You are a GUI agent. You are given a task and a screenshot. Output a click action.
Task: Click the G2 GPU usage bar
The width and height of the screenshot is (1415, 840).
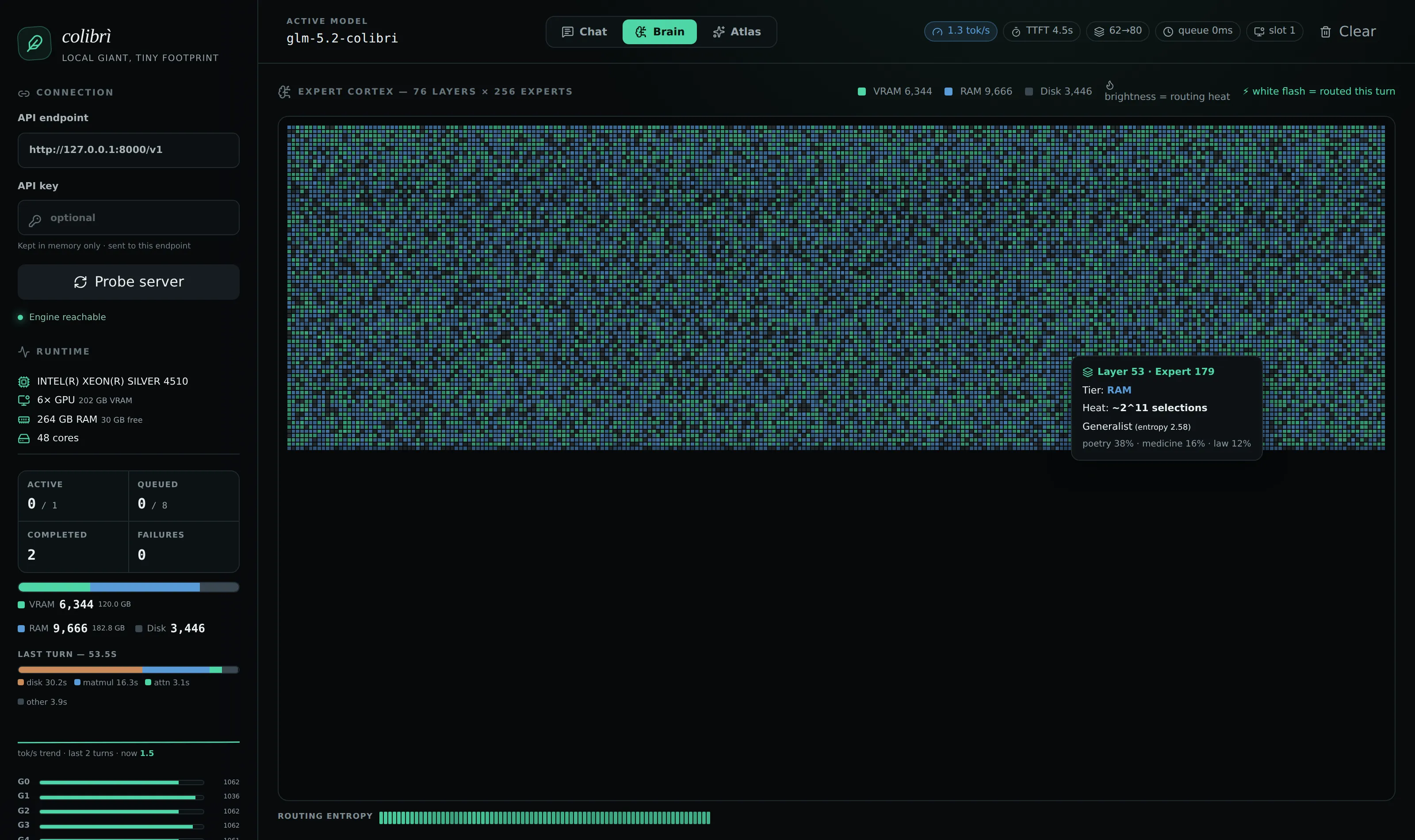121,812
